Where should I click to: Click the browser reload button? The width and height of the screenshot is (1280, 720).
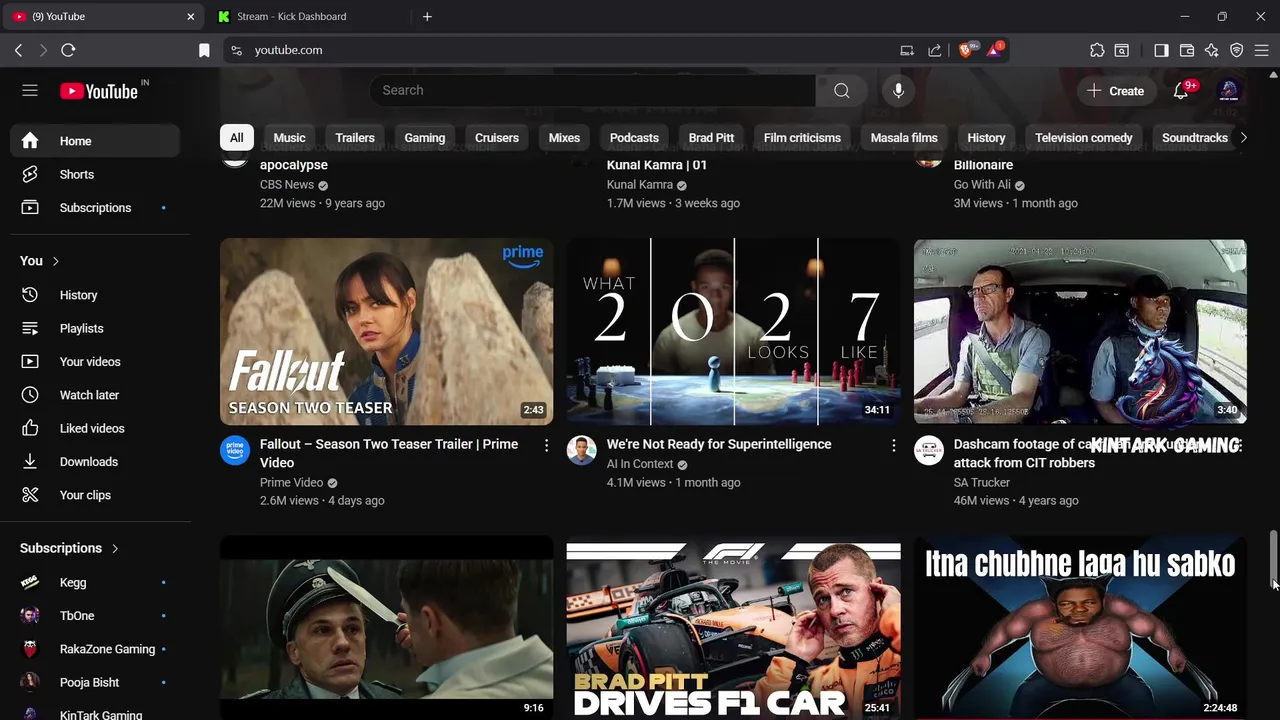[68, 50]
